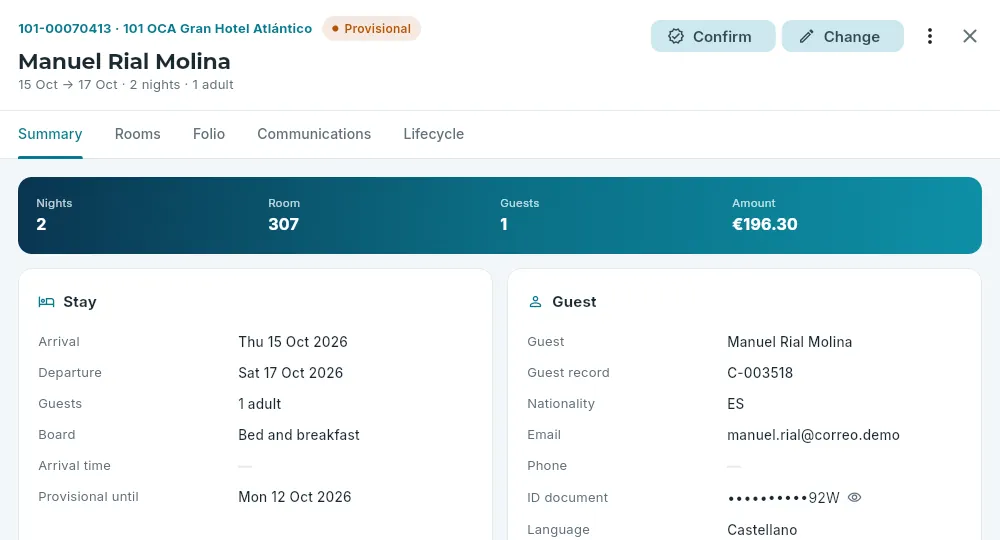The width and height of the screenshot is (1000, 540).
Task: Click the amount €196.30
Action: [x=765, y=224]
